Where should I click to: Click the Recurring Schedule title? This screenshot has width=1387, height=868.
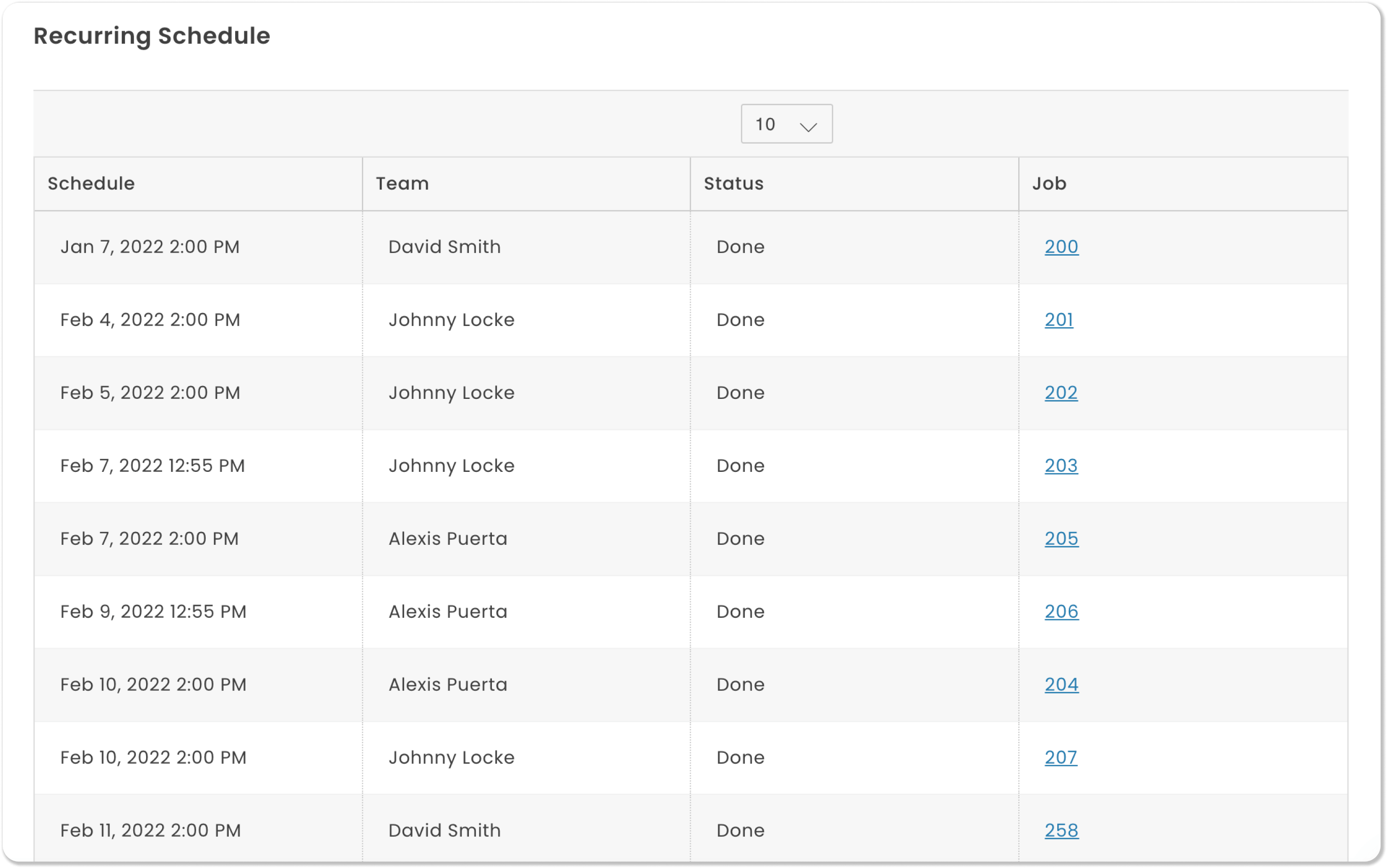[152, 36]
